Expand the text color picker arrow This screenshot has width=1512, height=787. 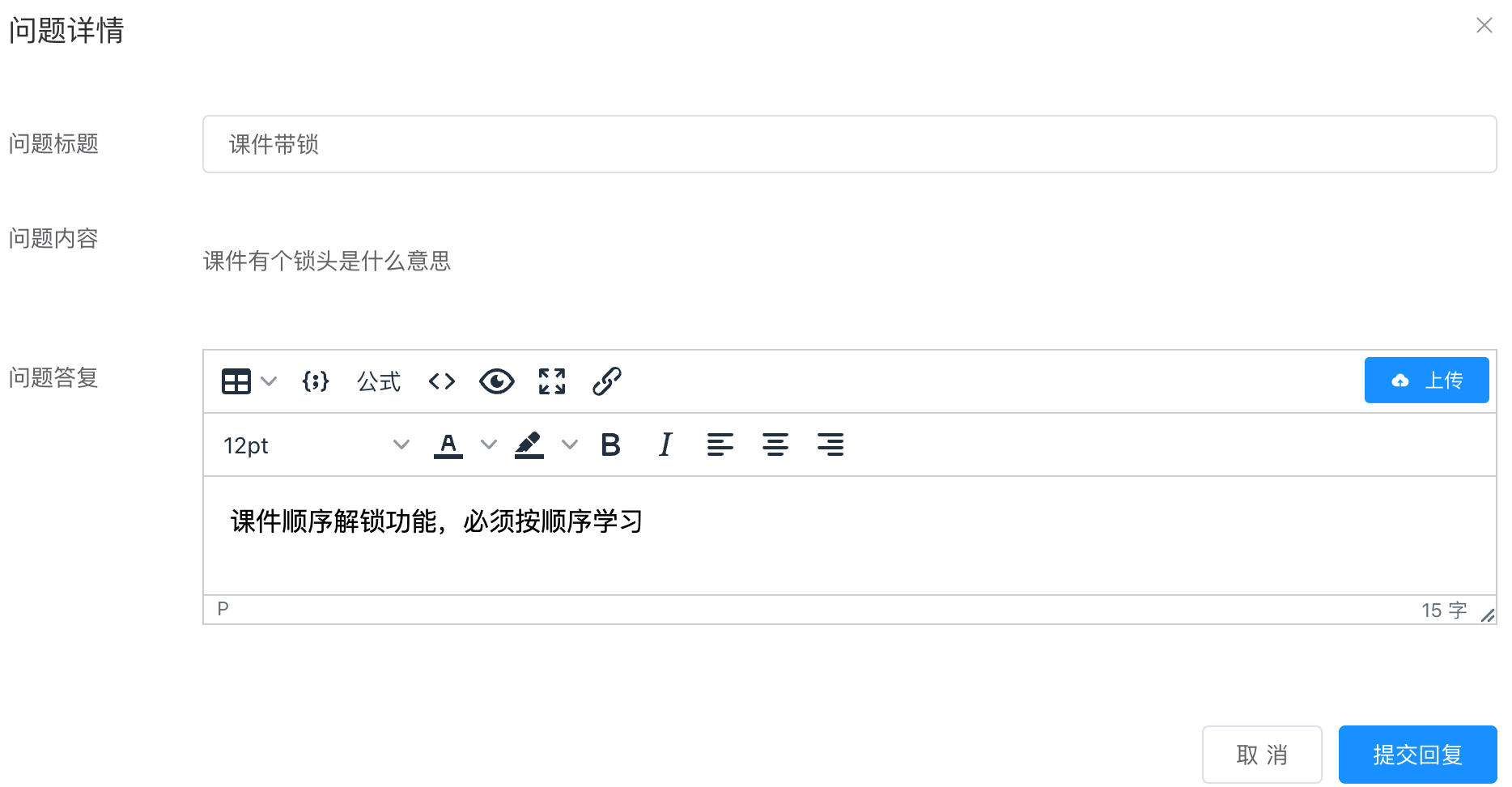coord(488,445)
